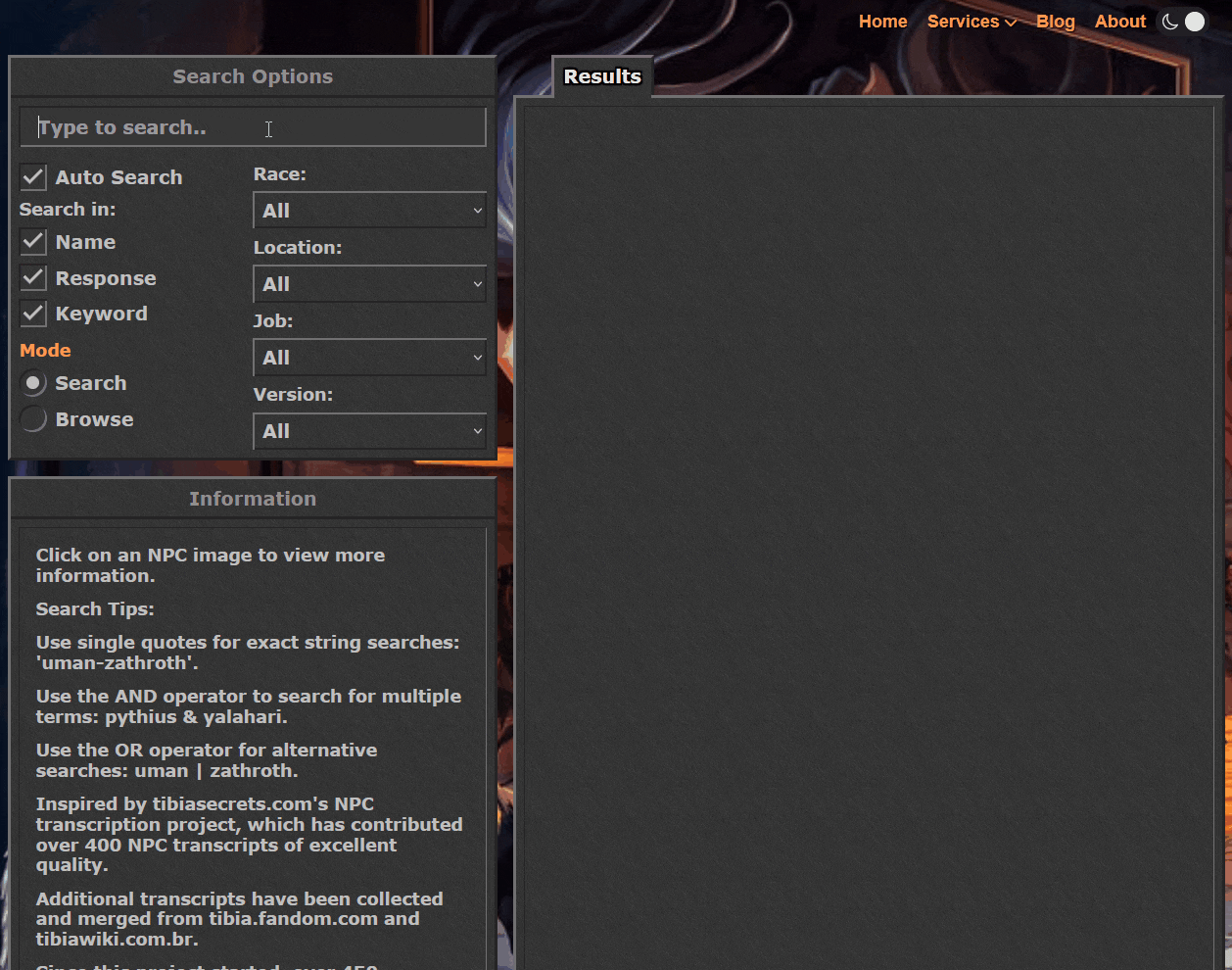Open the Race dropdown
1232x970 pixels.
click(369, 211)
